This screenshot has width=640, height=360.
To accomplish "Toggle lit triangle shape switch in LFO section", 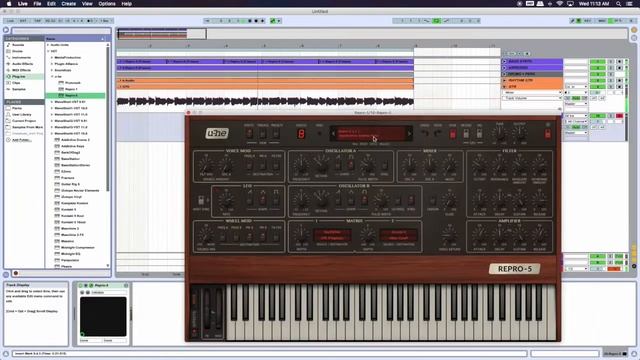I will 262,200.
